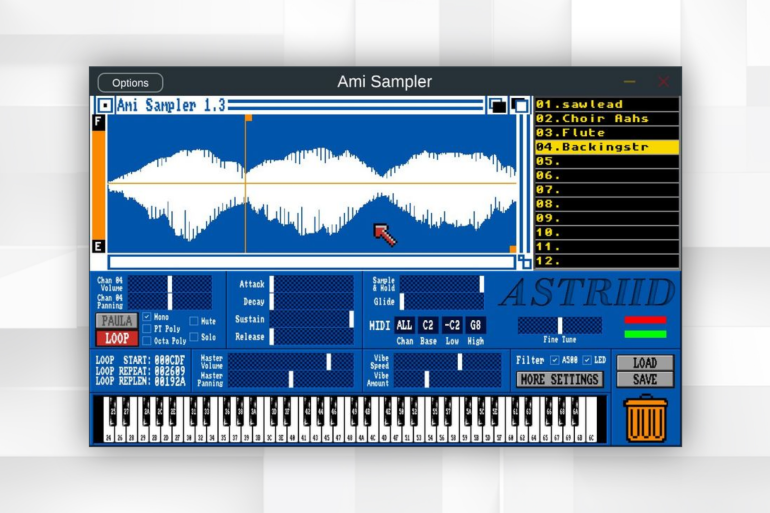Select sample slot 03.Flute
Image resolution: width=770 pixels, height=513 pixels.
(607, 133)
